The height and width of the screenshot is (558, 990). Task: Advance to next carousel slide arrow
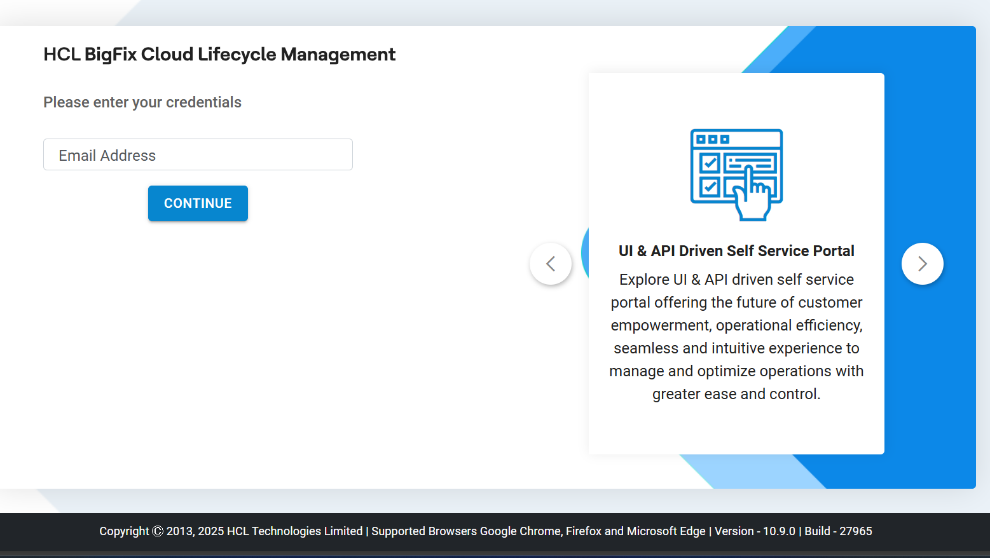pos(922,264)
